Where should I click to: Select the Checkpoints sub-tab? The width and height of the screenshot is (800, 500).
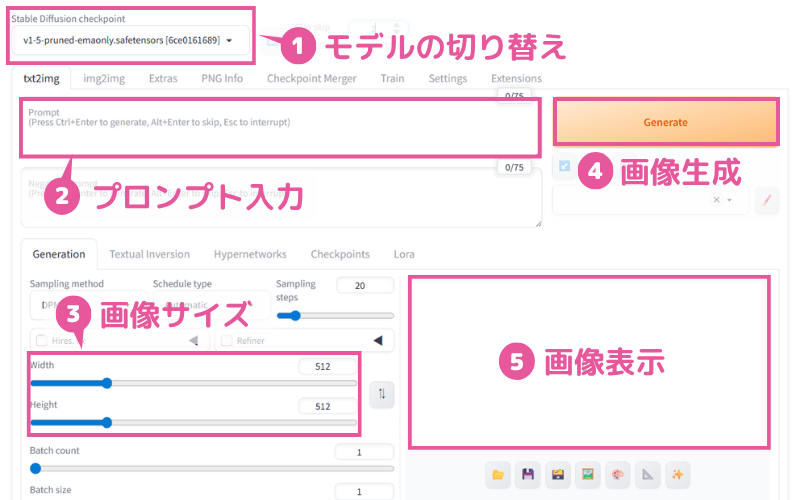(340, 254)
